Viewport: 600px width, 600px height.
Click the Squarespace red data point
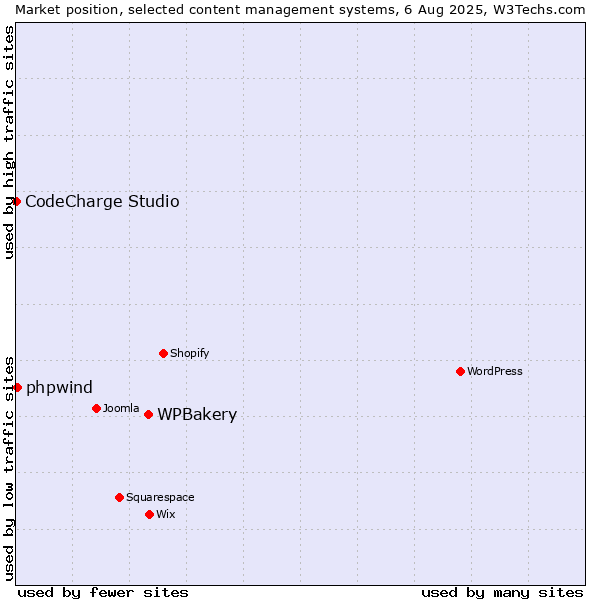click(119, 497)
